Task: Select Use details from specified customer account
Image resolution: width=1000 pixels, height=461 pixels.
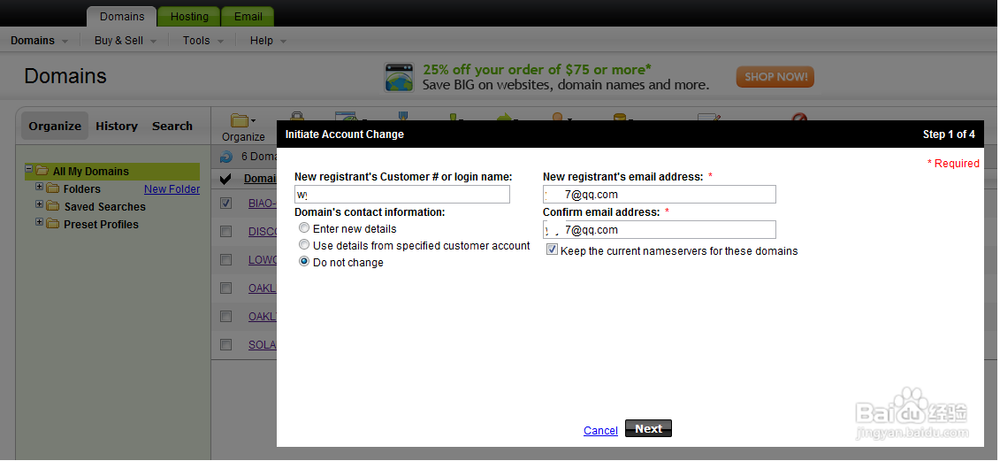Action: click(x=305, y=245)
